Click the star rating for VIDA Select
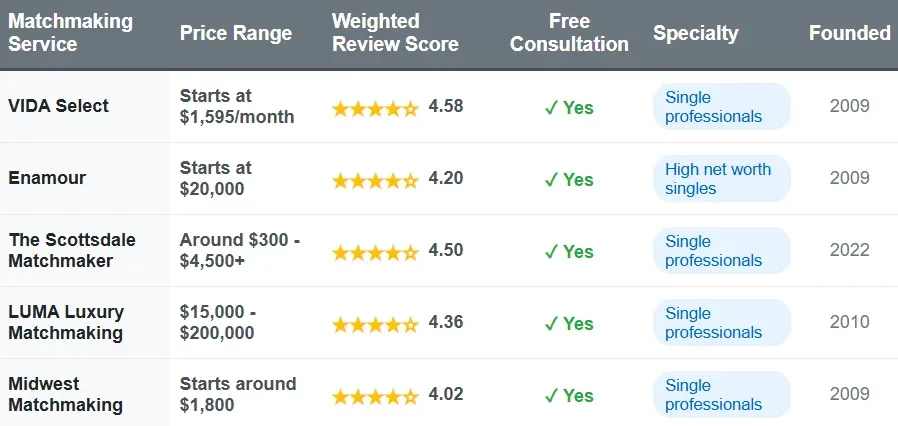This screenshot has width=898, height=426. point(375,108)
